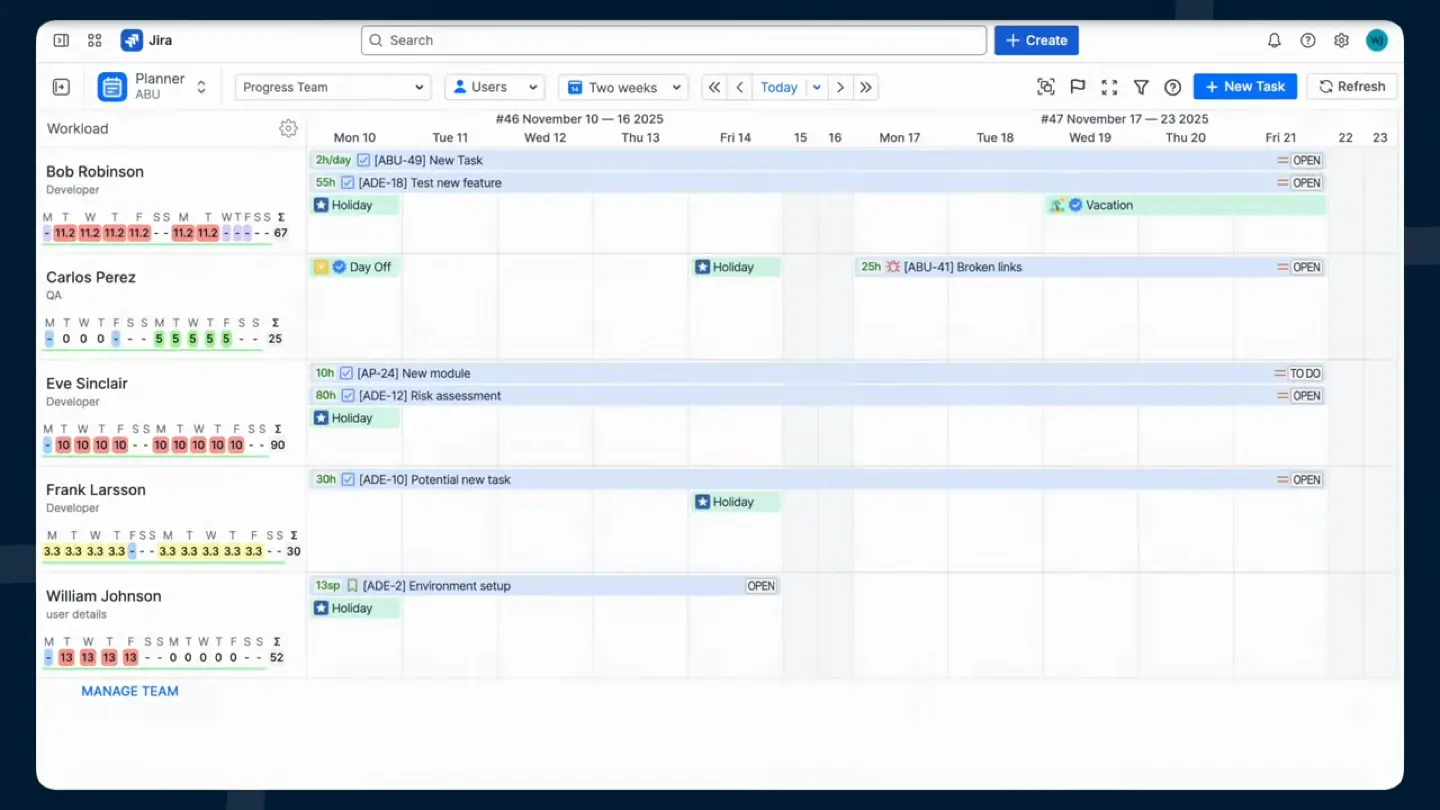Click the Refresh button

coord(1352,87)
